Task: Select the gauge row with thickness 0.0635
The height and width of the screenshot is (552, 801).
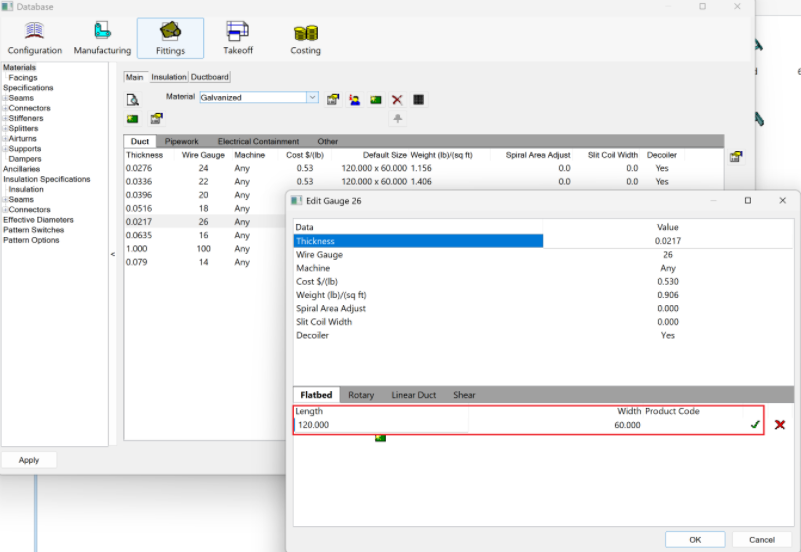Action: click(204, 235)
